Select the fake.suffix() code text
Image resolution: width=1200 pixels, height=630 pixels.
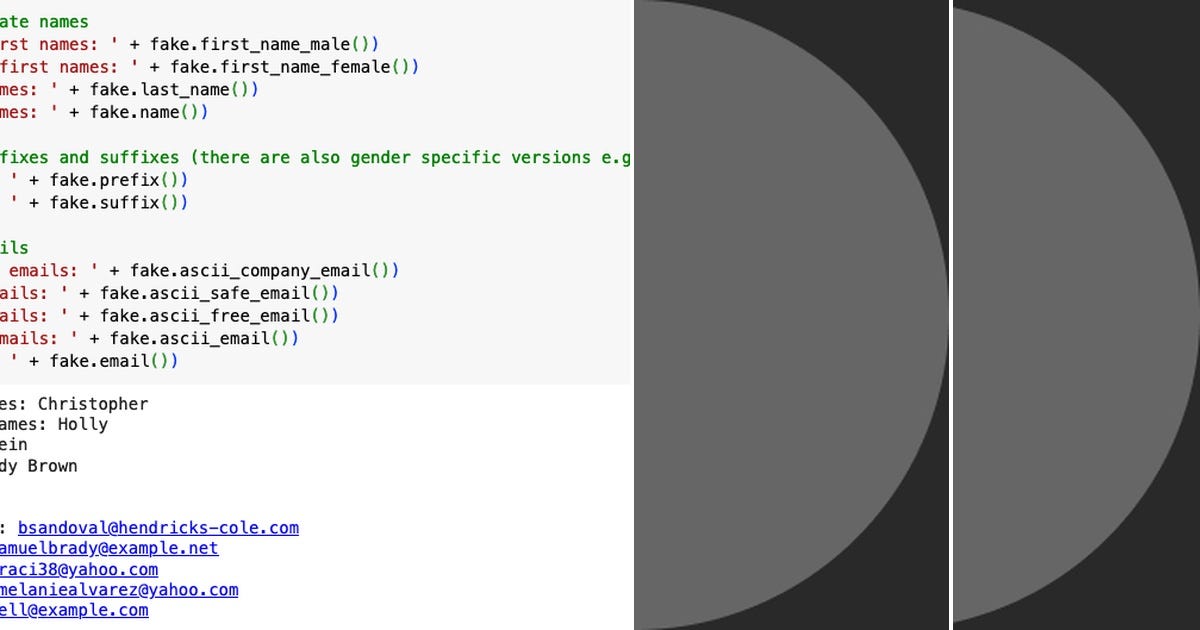click(120, 203)
